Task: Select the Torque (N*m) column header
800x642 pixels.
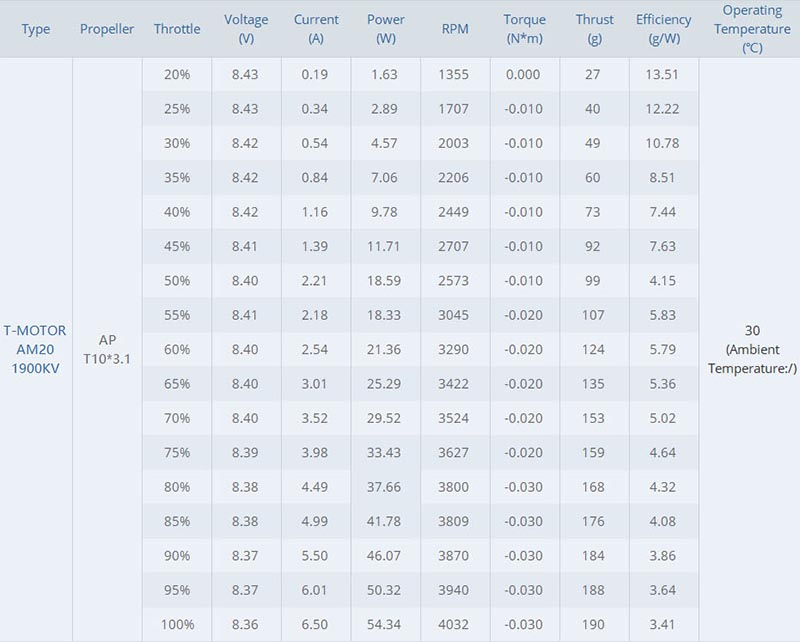Action: 524,29
